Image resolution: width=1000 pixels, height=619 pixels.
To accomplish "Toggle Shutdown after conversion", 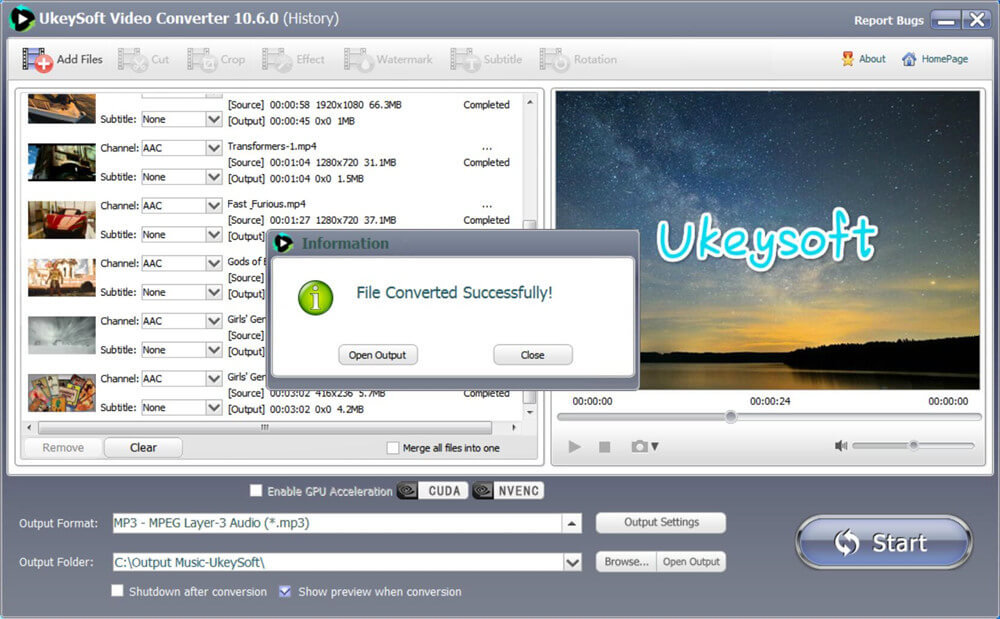I will 117,590.
